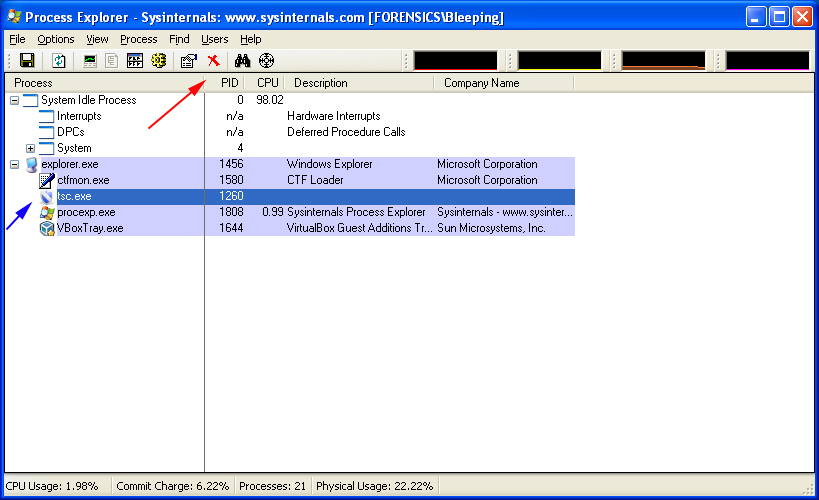Click the Physical Usage status bar entry
Image resolution: width=819 pixels, height=500 pixels.
coord(375,486)
